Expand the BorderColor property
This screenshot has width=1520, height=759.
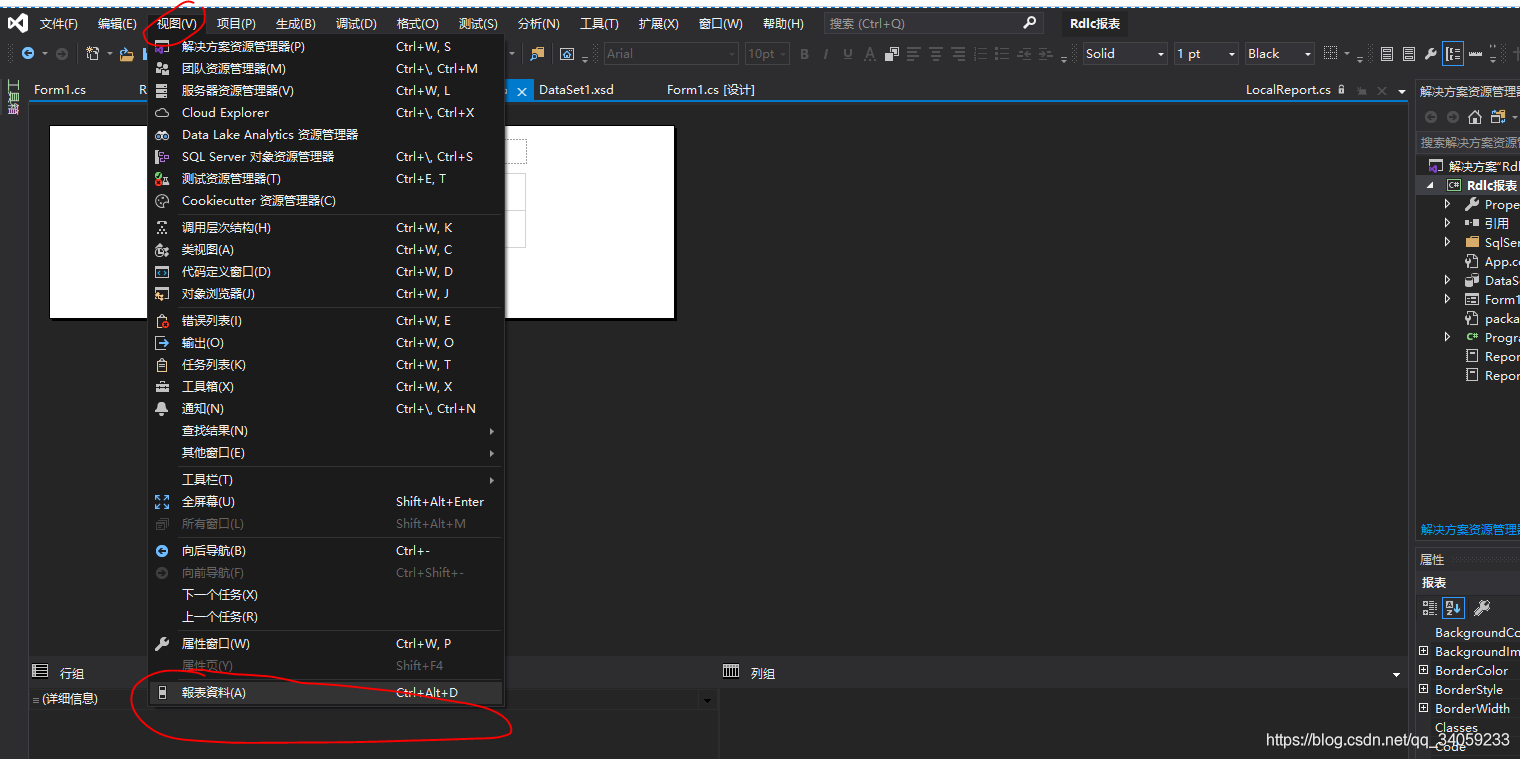1424,670
